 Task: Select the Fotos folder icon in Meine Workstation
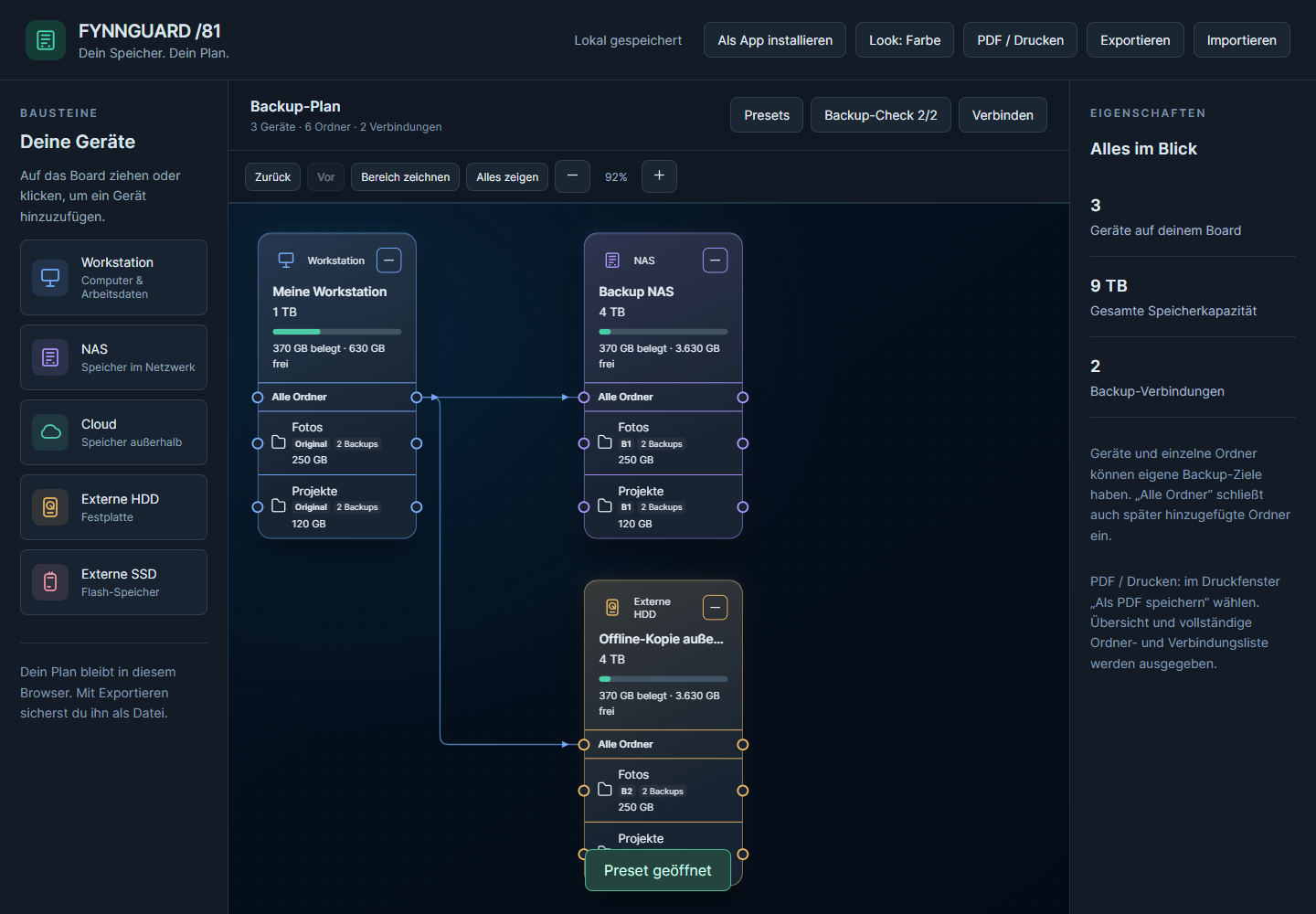point(279,442)
